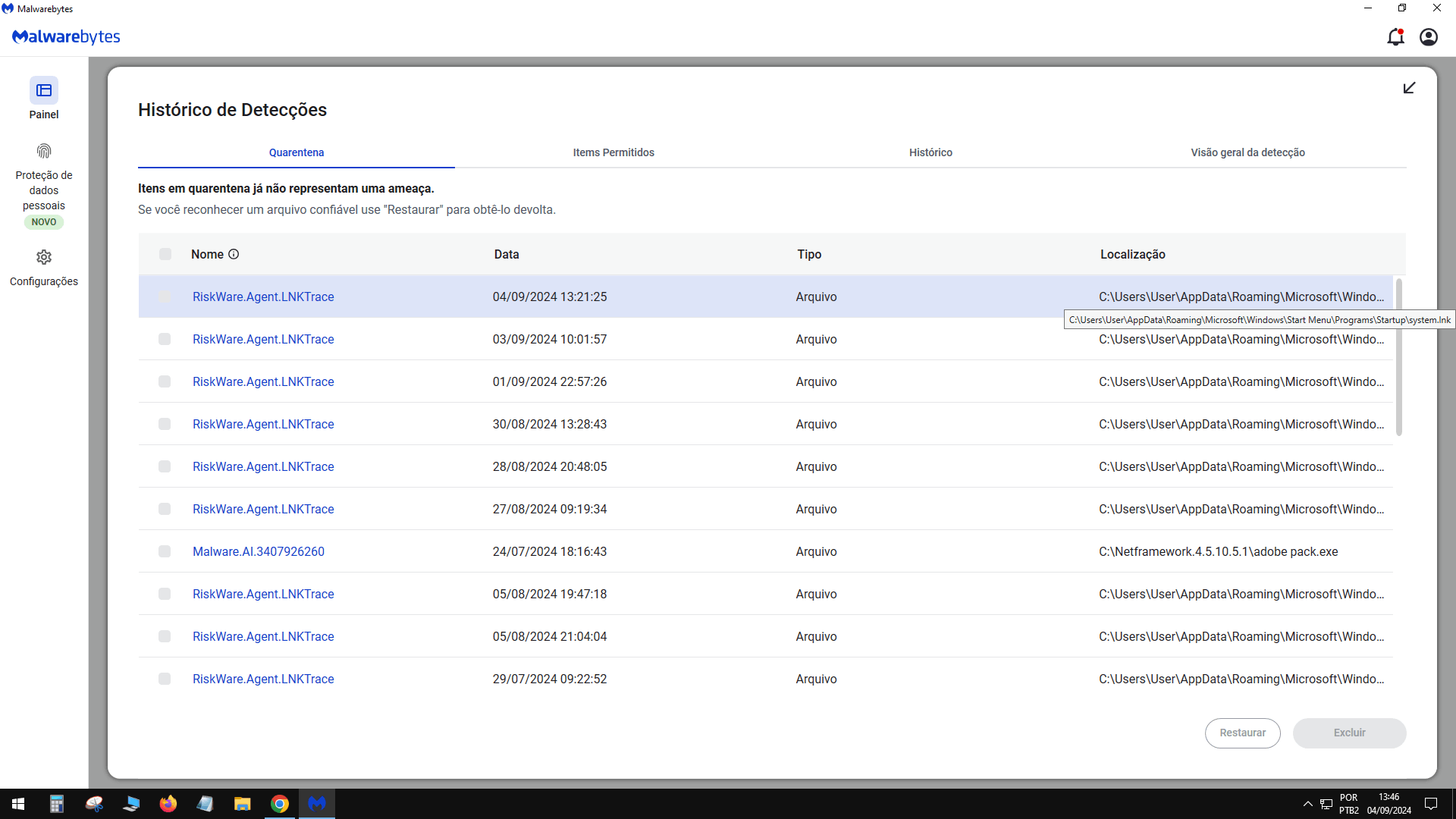Click the quarantine list vertical scrollbar
This screenshot has width=1456, height=819.
[1399, 356]
